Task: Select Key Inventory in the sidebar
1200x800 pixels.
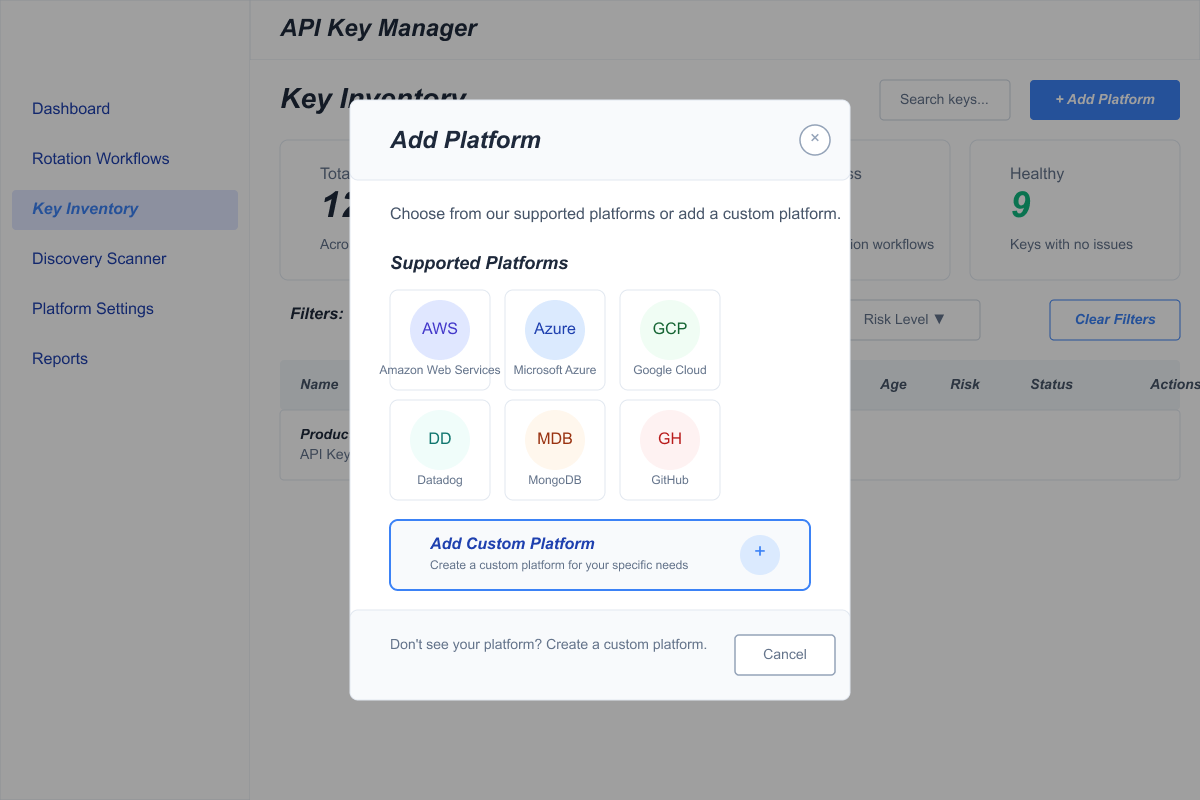Action: (125, 209)
